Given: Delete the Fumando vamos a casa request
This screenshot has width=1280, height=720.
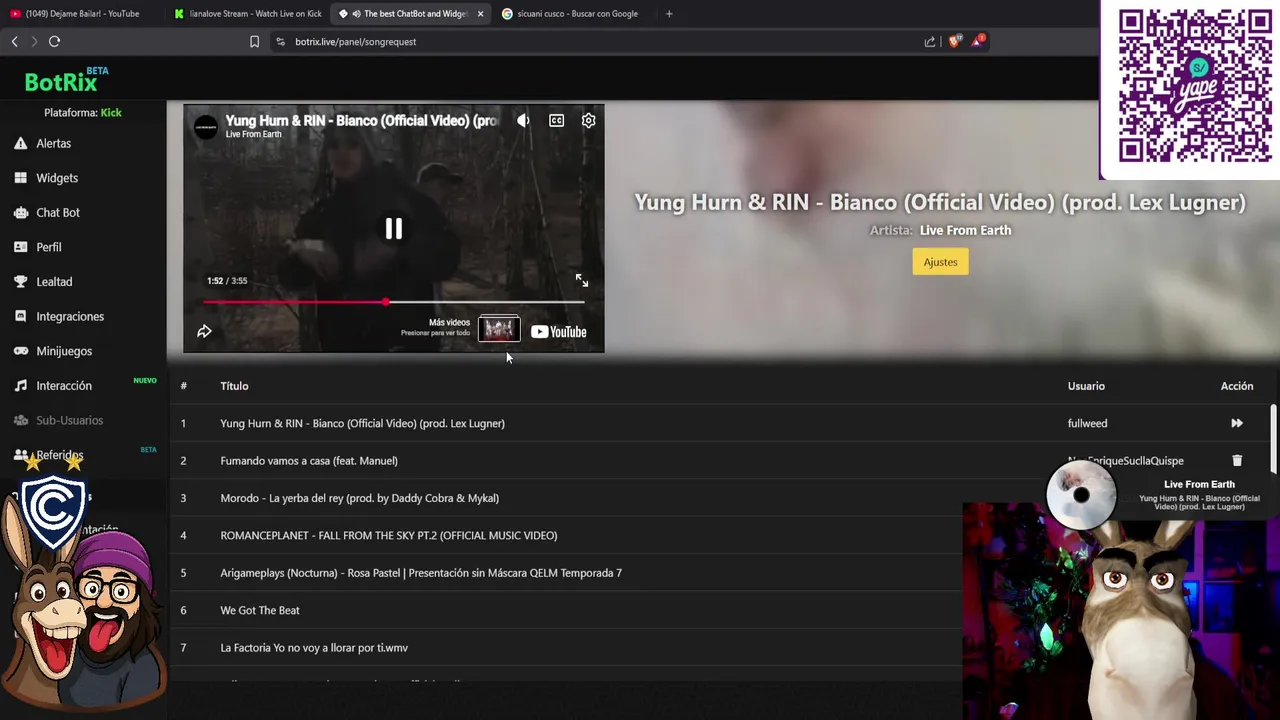Looking at the screenshot, I should tap(1237, 461).
